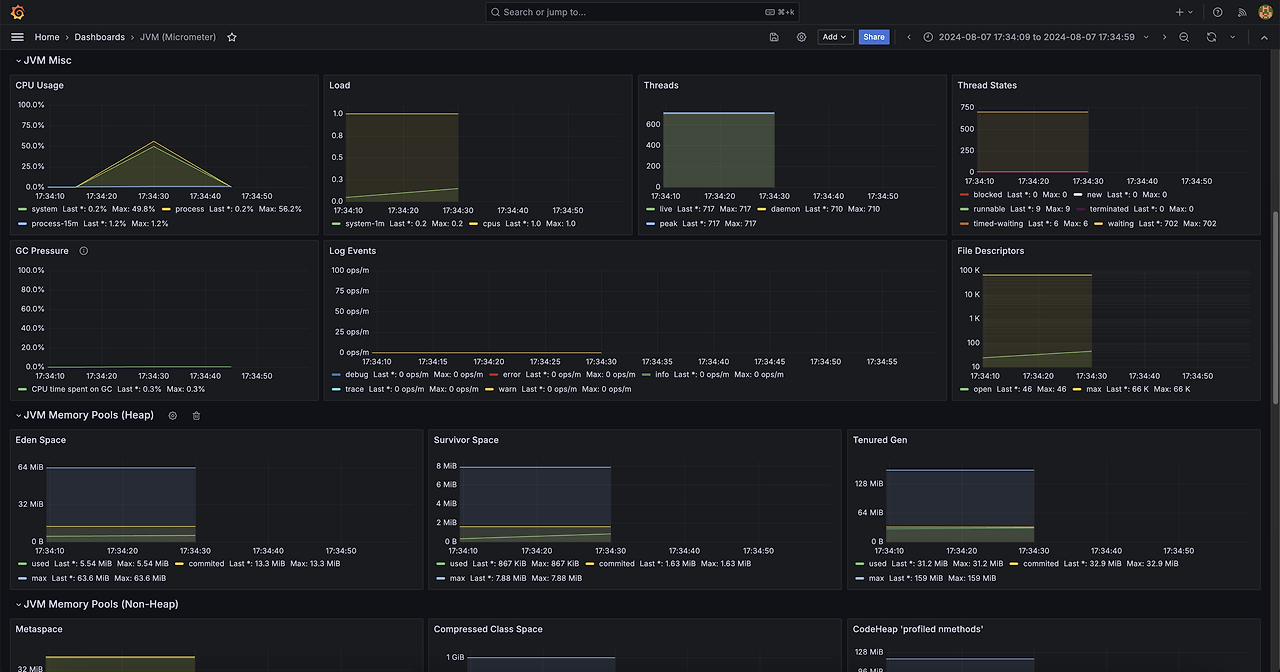This screenshot has width=1280, height=672.
Task: Open the Add dropdown
Action: (834, 37)
